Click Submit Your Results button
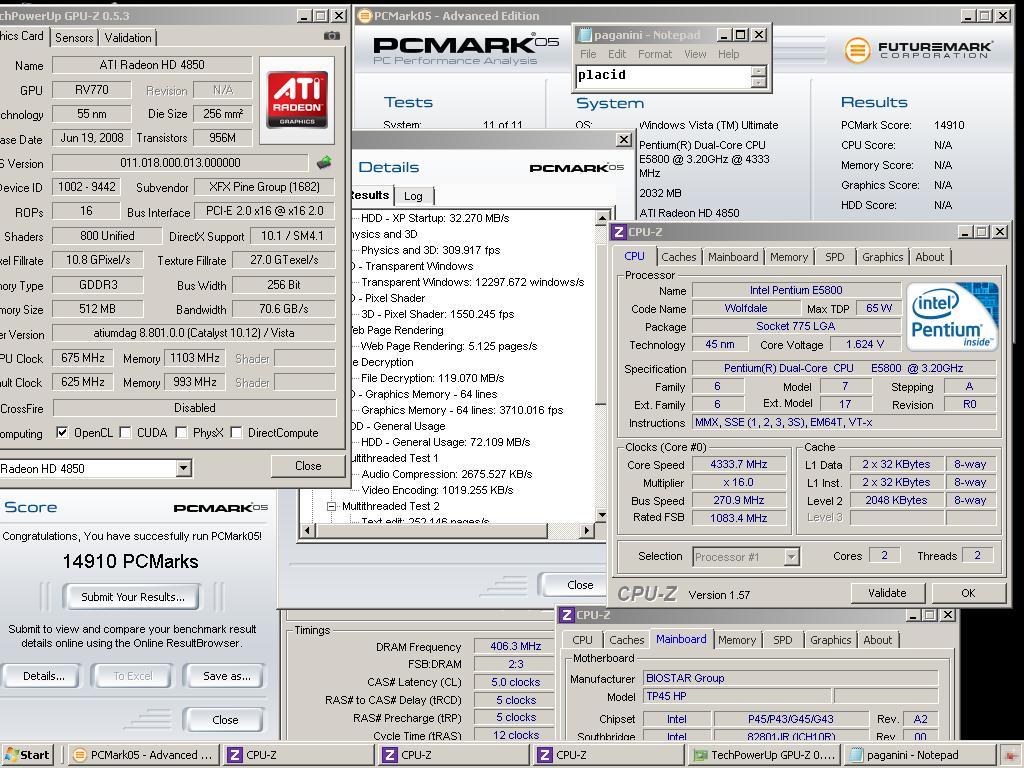 [133, 597]
